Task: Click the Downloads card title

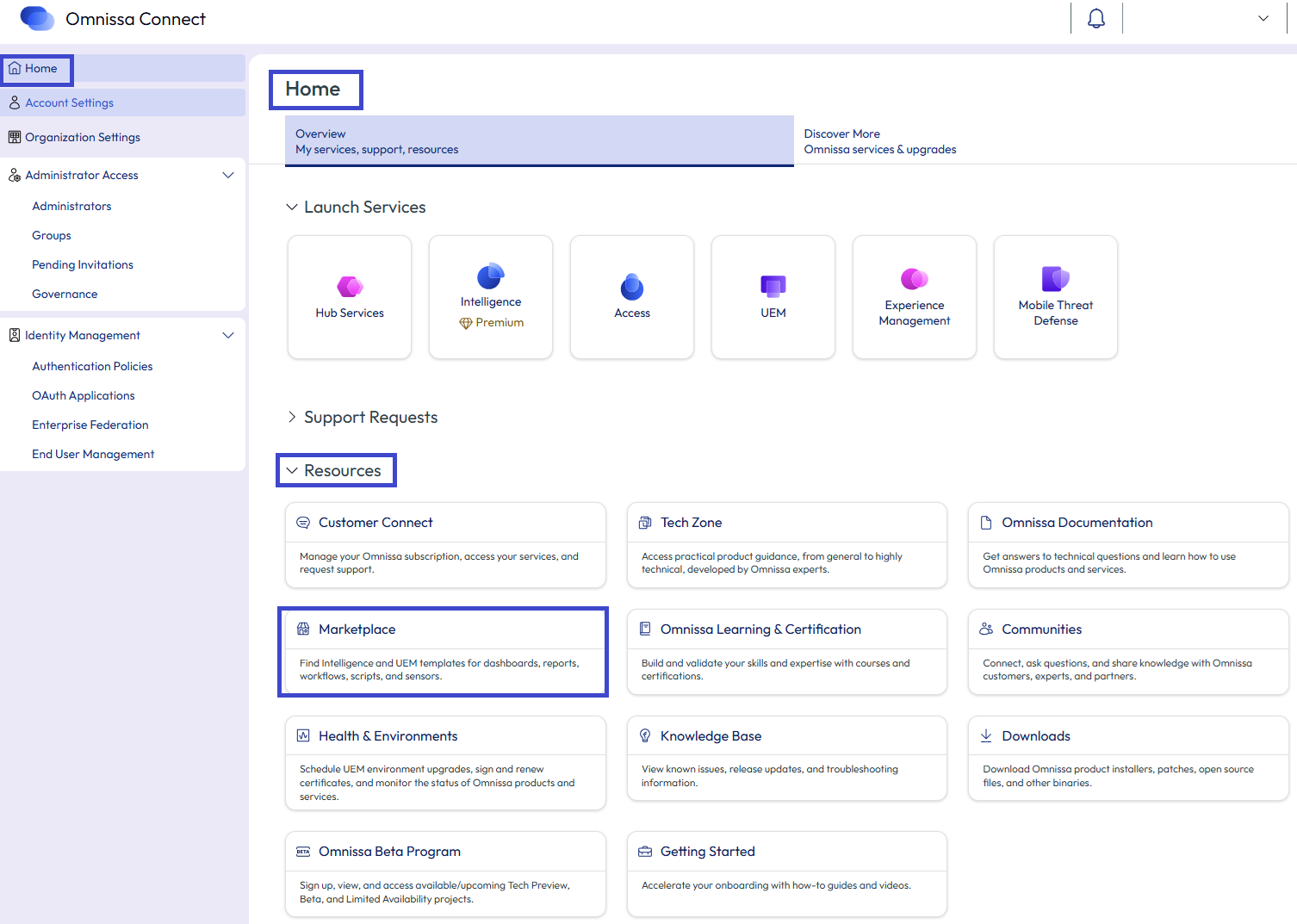Action: (x=1036, y=736)
